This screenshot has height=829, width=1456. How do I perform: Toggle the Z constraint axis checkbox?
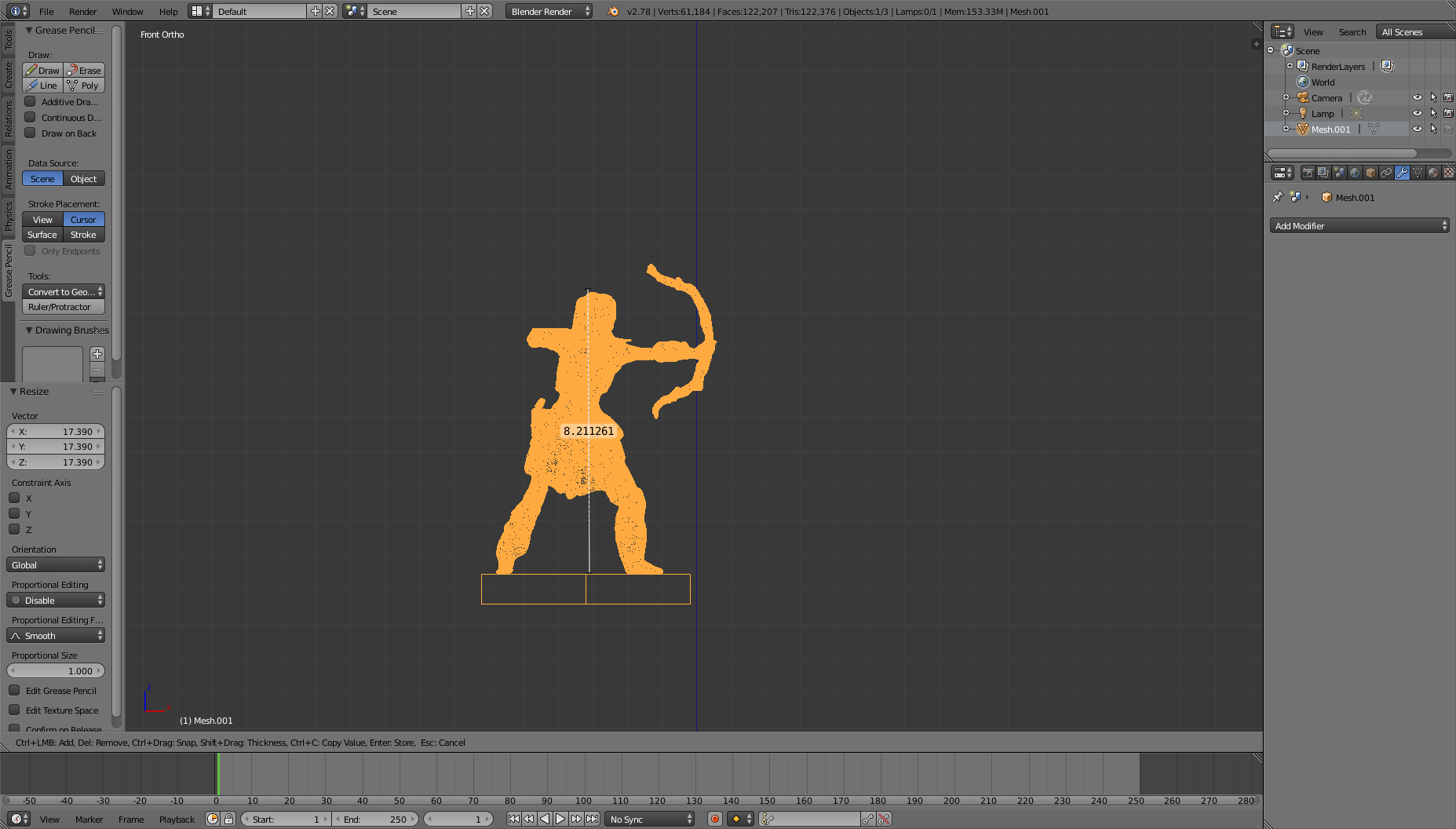coord(14,529)
